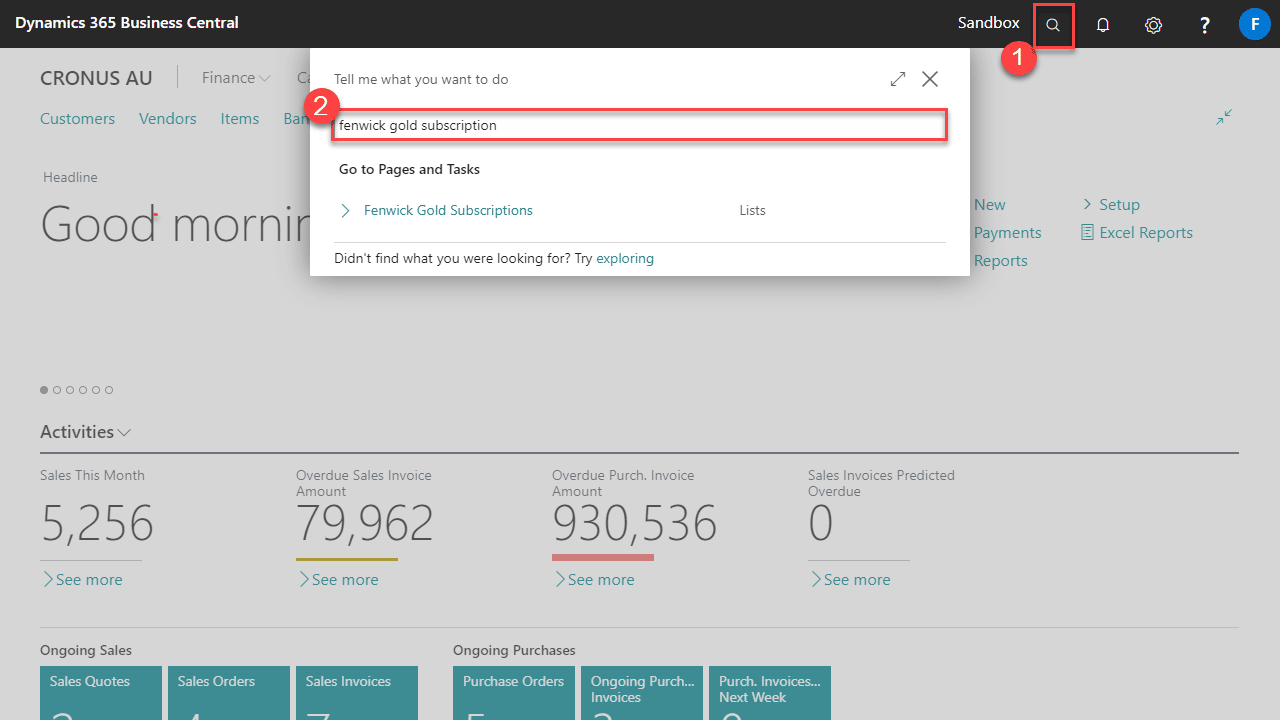Go to Items page

point(240,118)
